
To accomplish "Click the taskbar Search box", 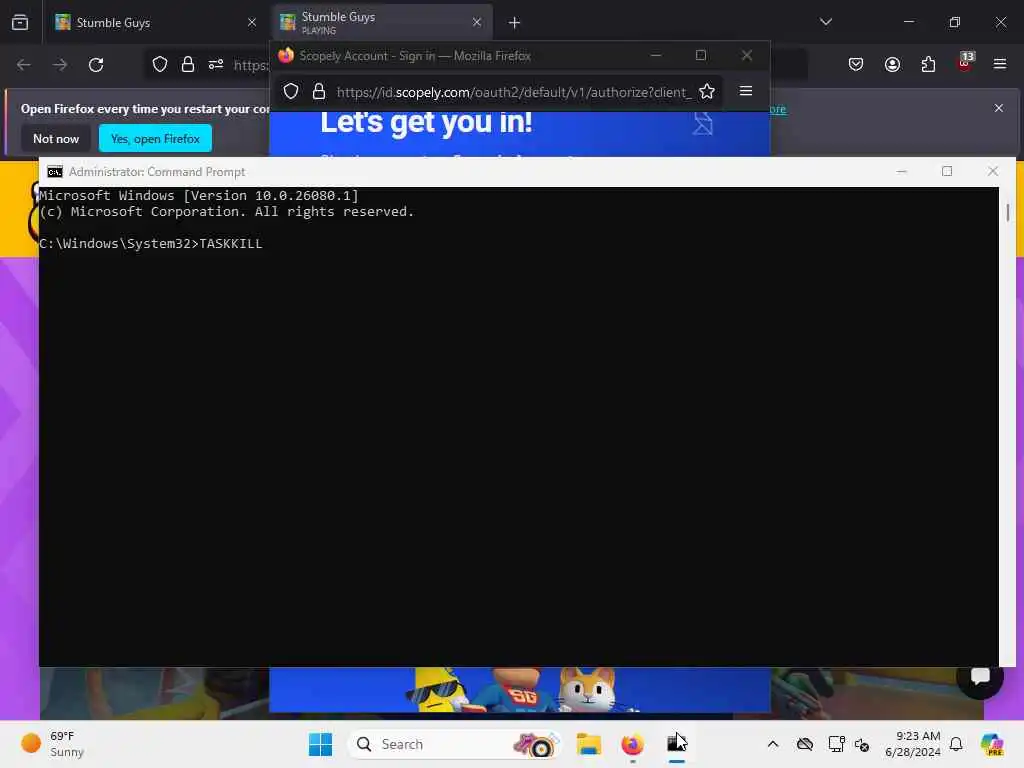I will click(455, 744).
